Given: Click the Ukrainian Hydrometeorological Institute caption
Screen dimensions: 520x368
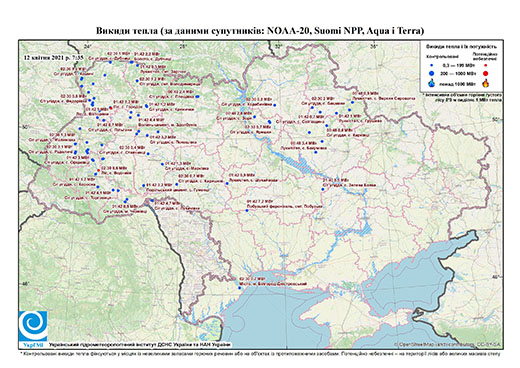Looking at the screenshot, I should coord(140,344).
